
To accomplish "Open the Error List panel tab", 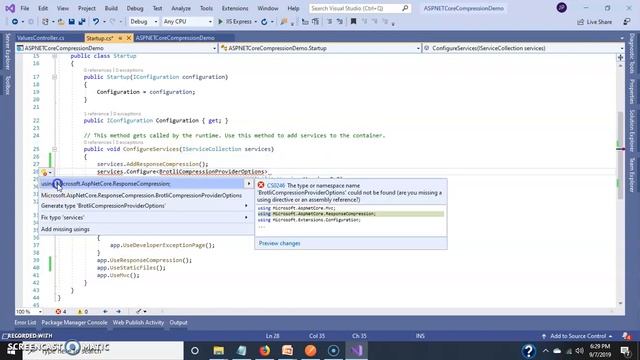I will tap(25, 322).
